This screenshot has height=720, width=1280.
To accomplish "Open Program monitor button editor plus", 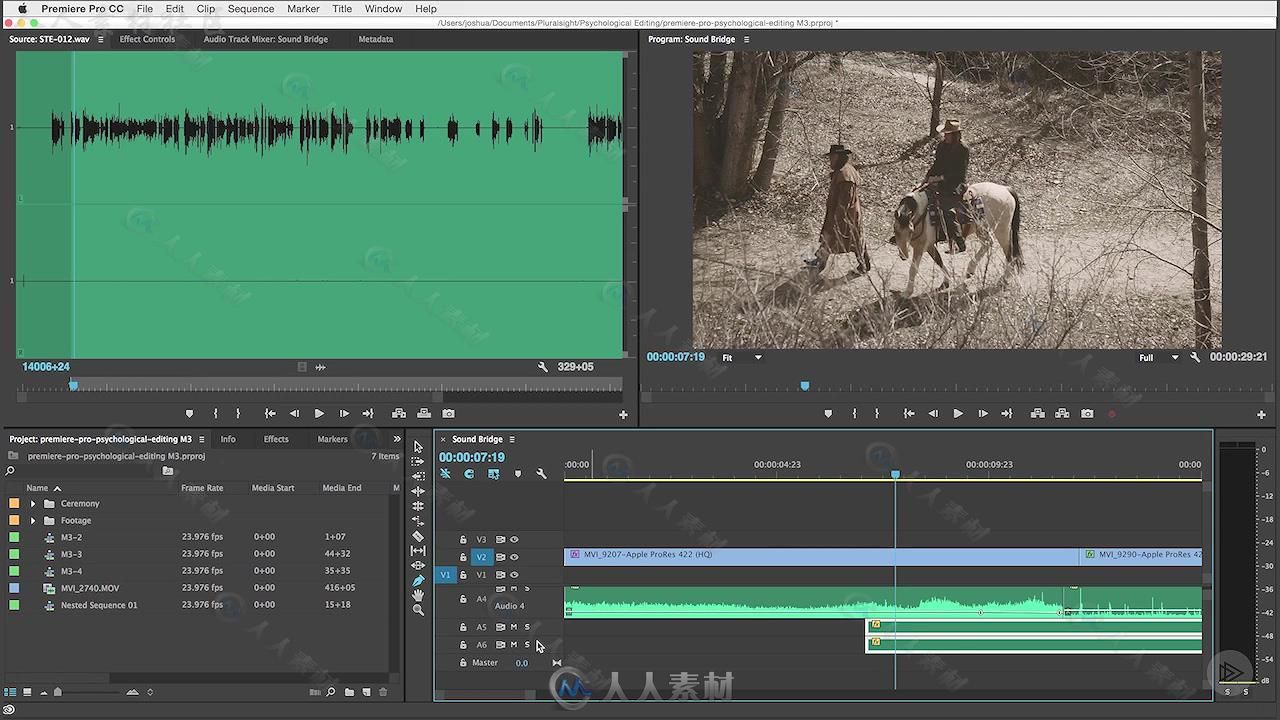I will [x=1261, y=414].
